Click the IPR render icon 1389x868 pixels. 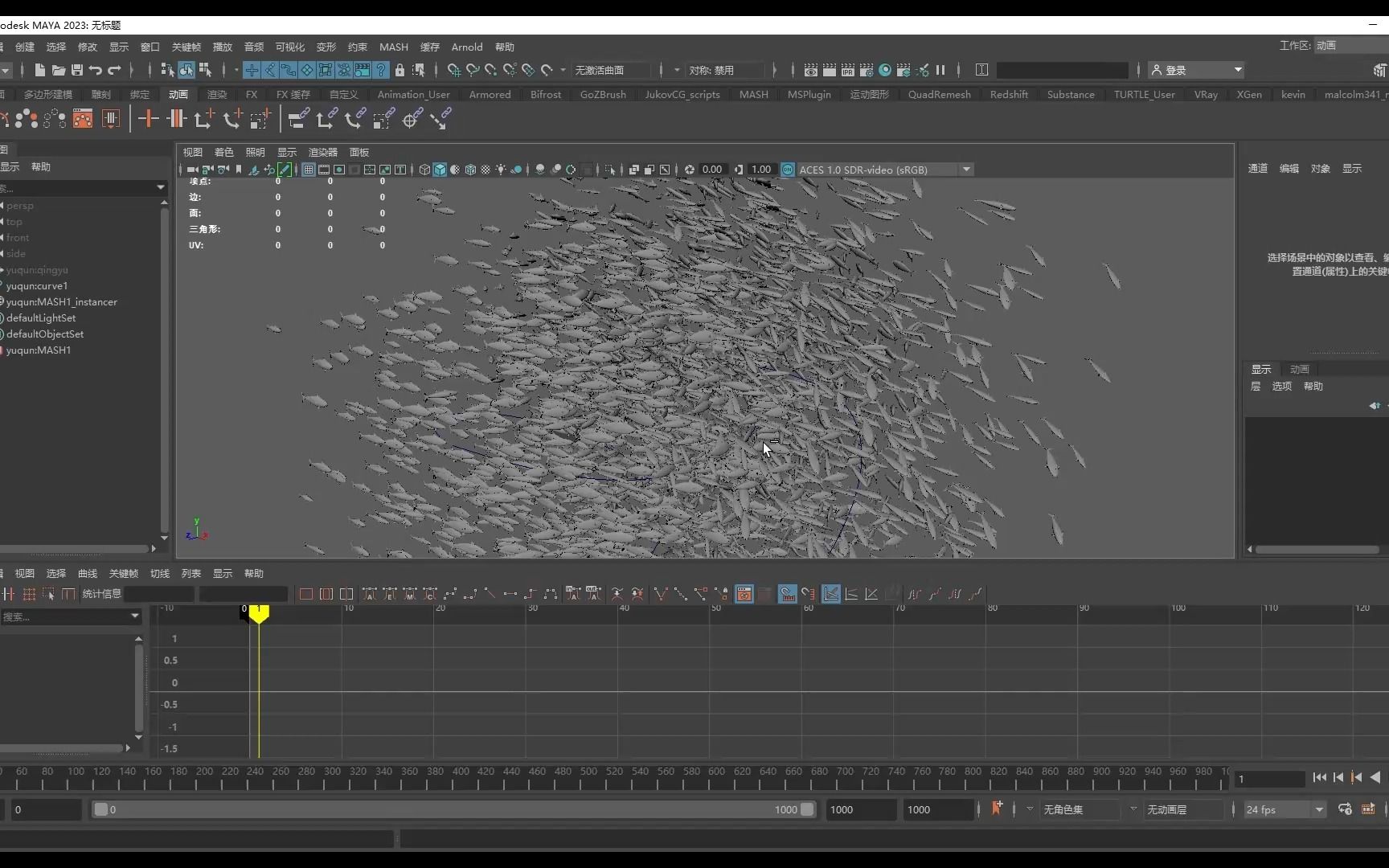pos(848,70)
